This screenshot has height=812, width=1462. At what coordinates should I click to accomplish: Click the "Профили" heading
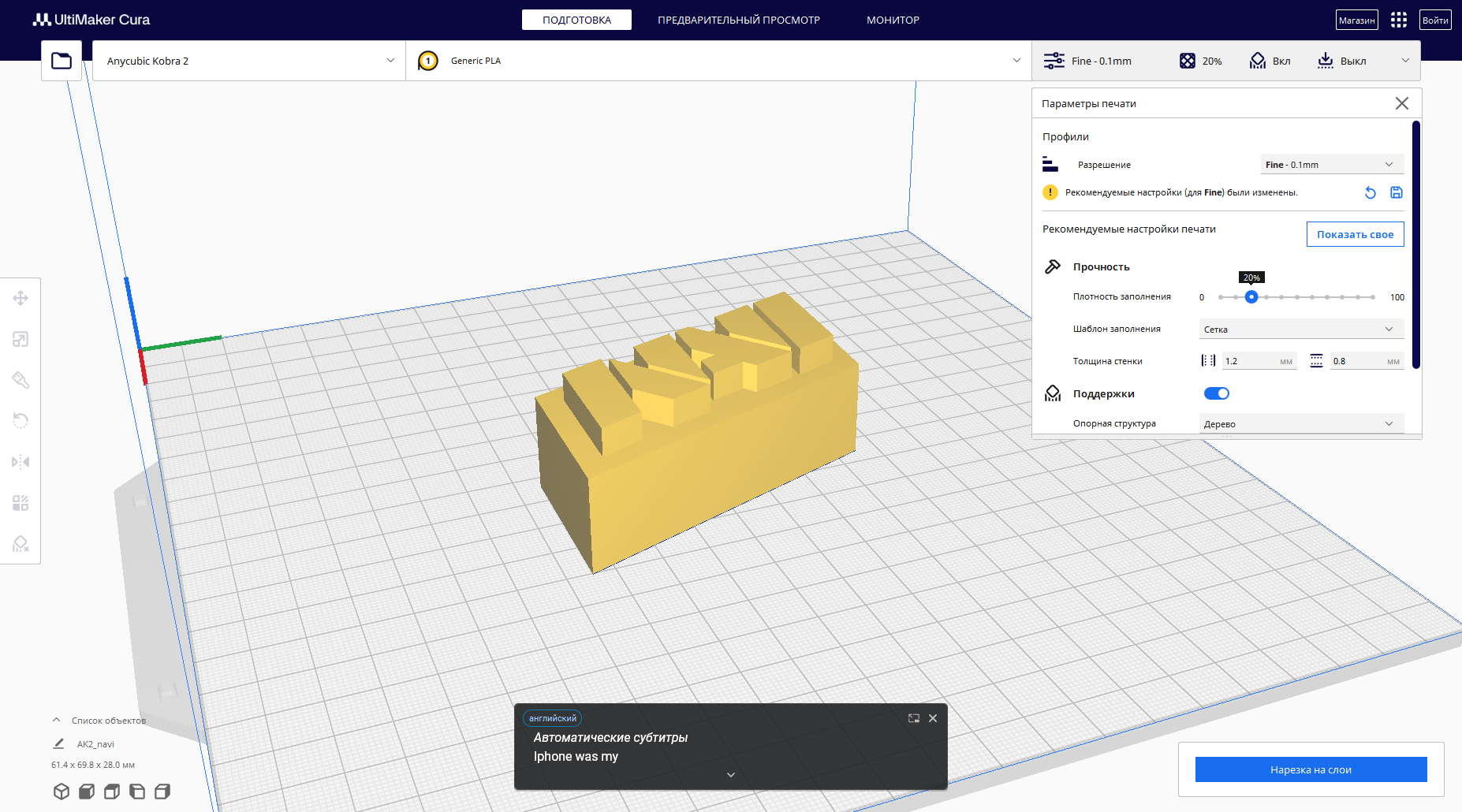coord(1065,136)
